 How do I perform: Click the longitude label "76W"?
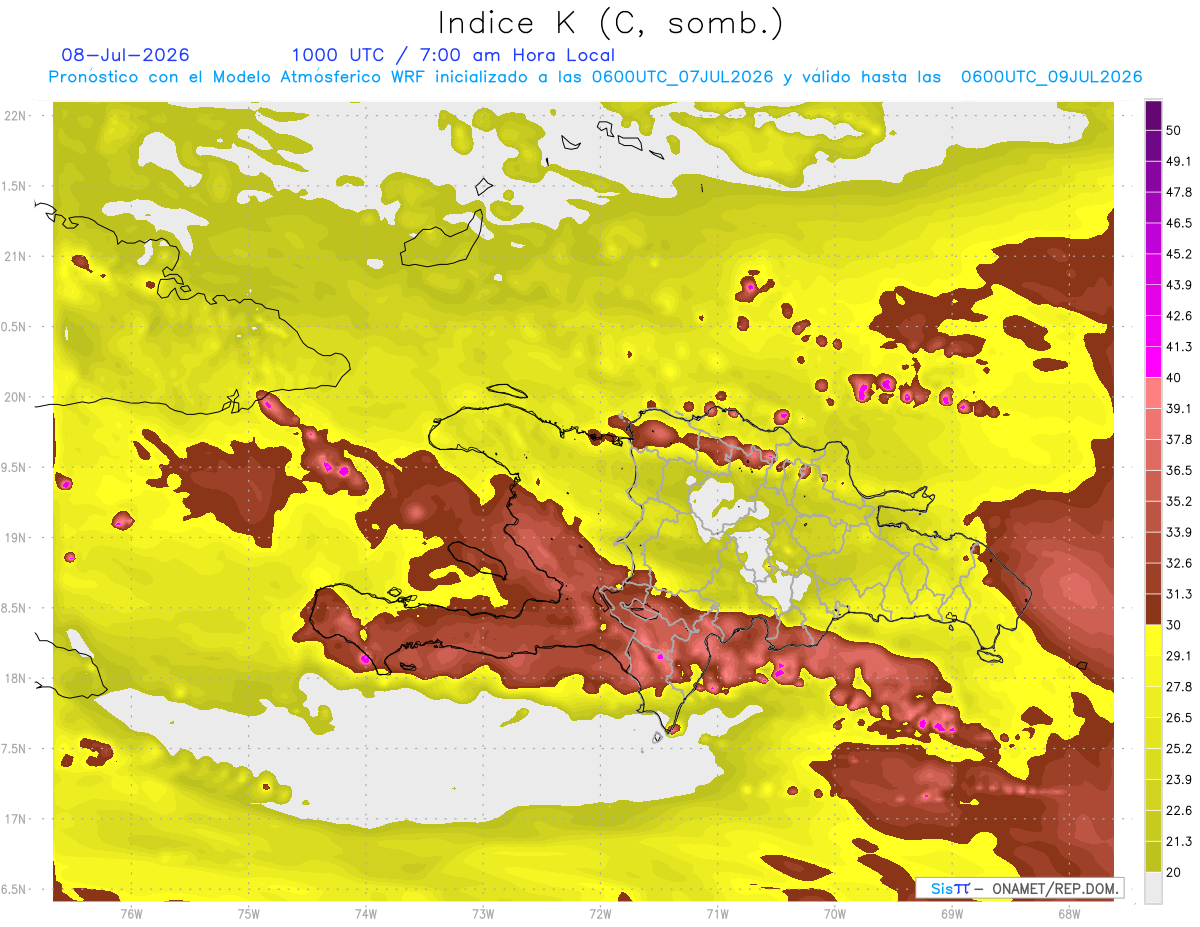pyautogui.click(x=131, y=914)
